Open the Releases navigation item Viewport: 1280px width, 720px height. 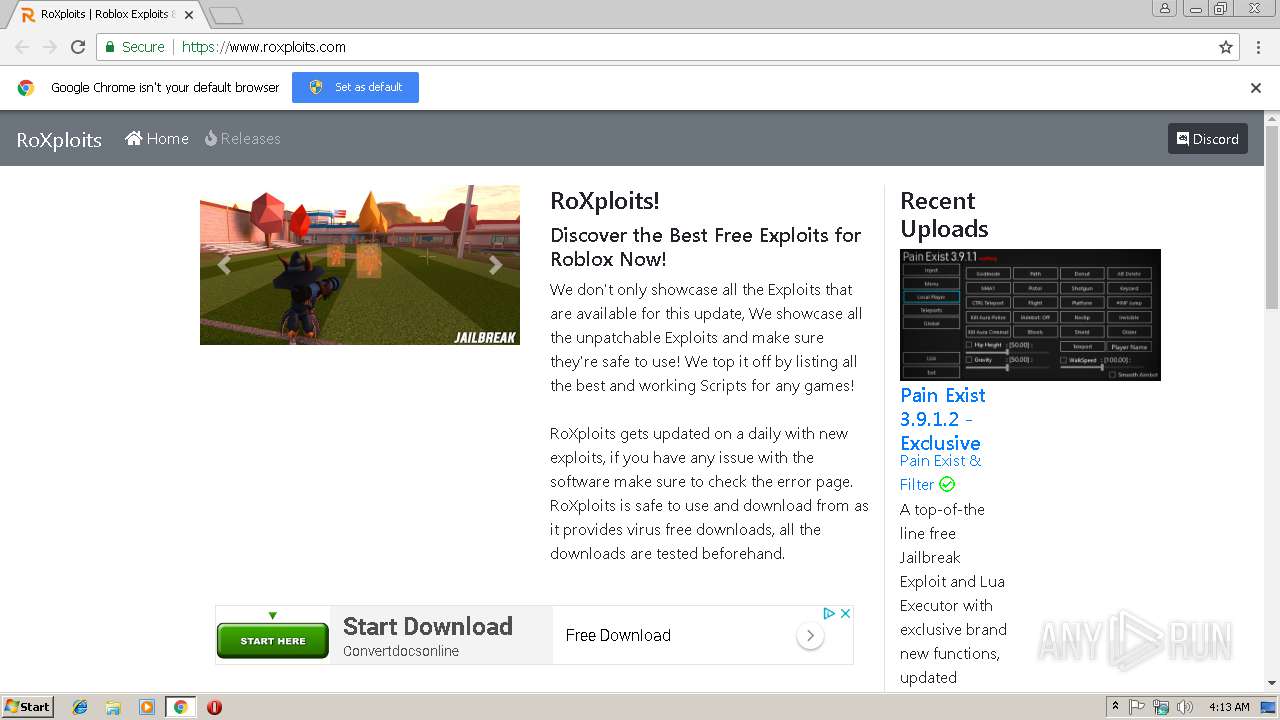point(243,139)
